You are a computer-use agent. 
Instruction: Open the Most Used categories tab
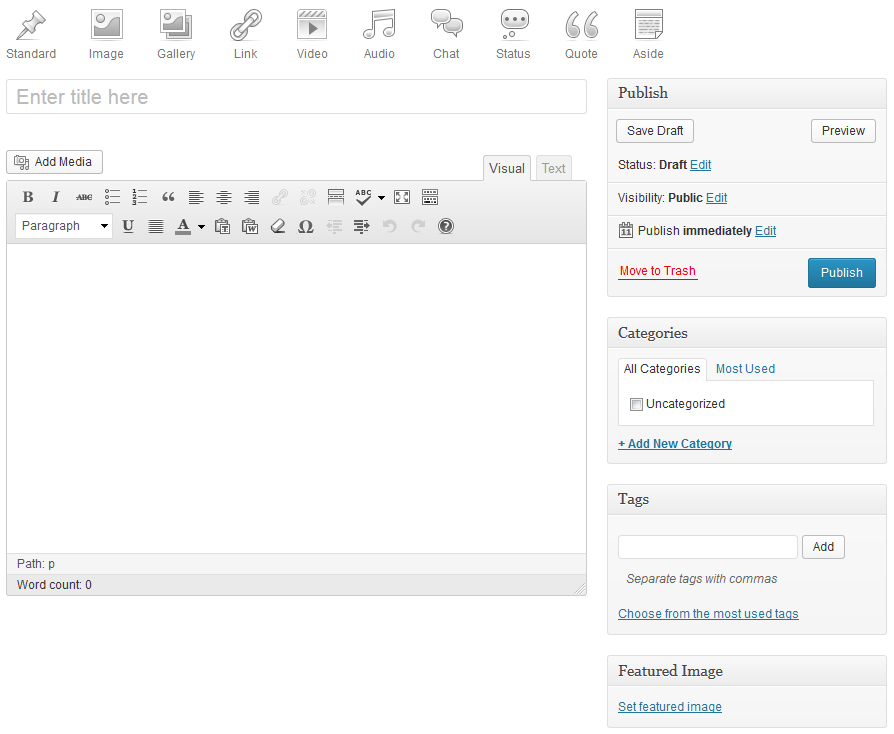(745, 369)
